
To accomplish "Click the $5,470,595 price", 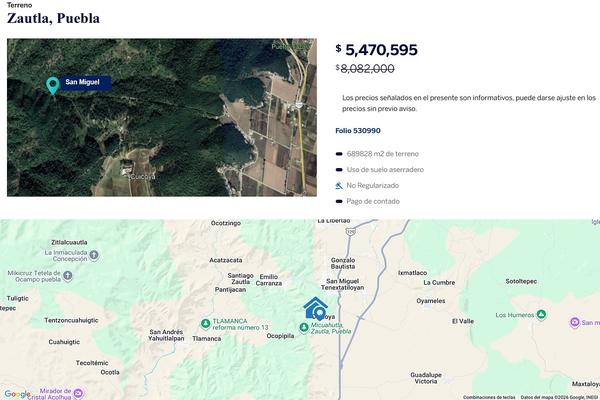I will [382, 49].
